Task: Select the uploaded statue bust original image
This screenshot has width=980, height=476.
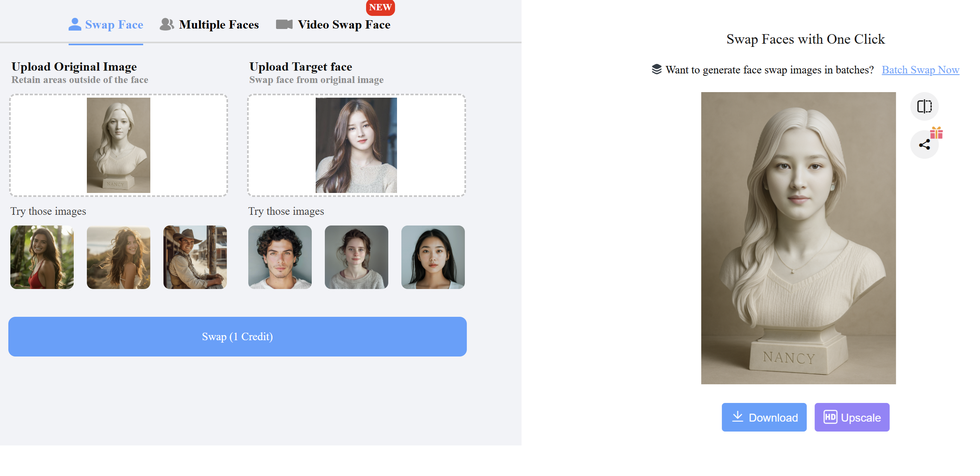Action: (118, 145)
